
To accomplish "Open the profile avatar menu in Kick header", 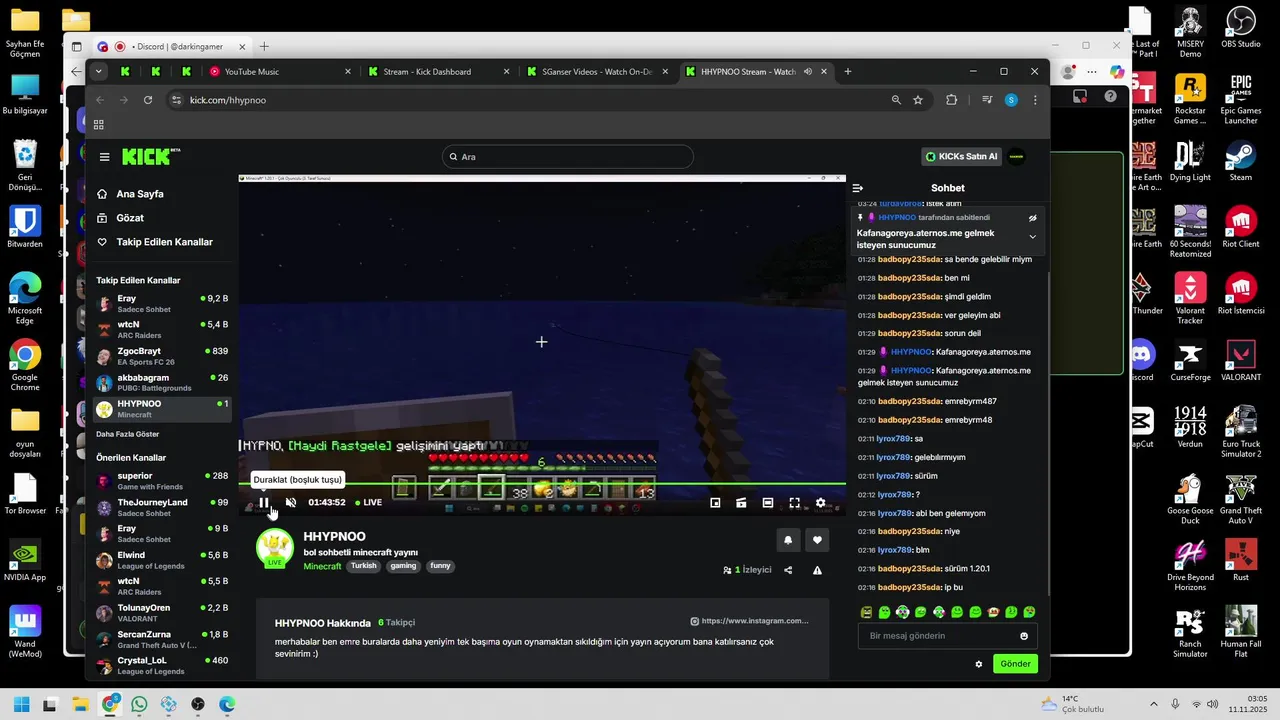I will [x=1016, y=156].
